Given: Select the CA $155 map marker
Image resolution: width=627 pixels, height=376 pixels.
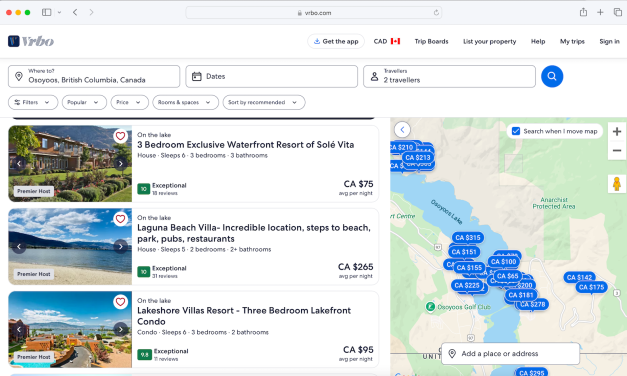Looking at the screenshot, I should click(x=469, y=268).
